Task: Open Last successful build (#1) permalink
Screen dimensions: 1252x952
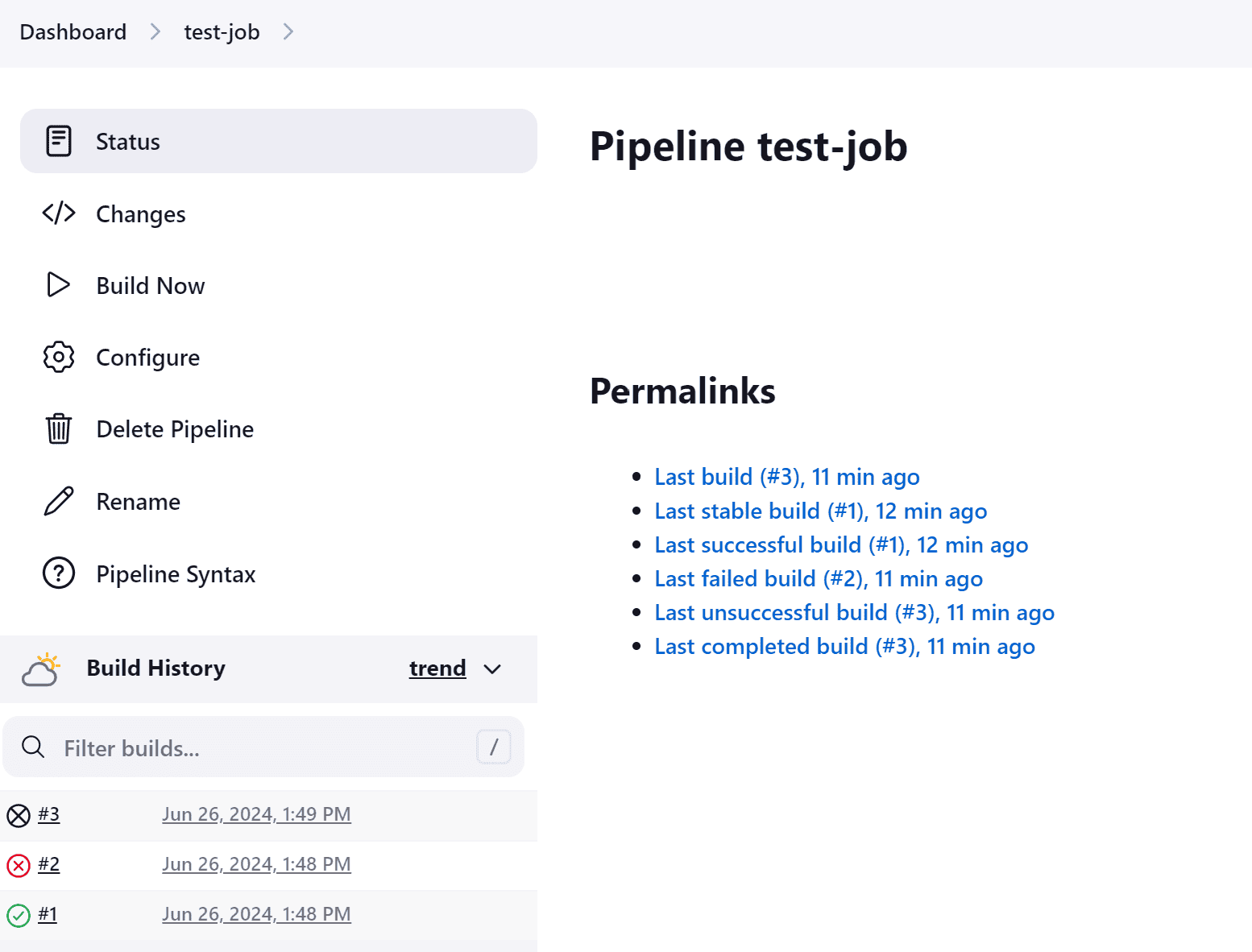Action: pyautogui.click(x=842, y=544)
